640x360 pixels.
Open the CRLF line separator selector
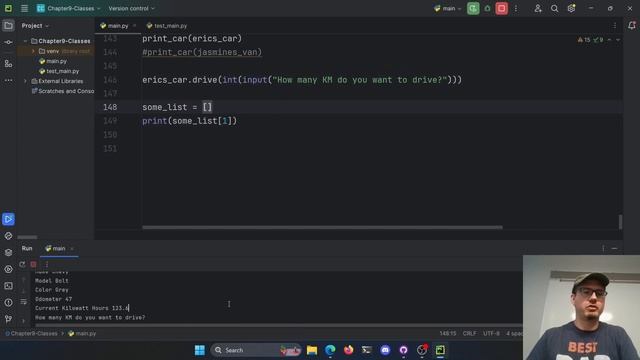(469, 333)
